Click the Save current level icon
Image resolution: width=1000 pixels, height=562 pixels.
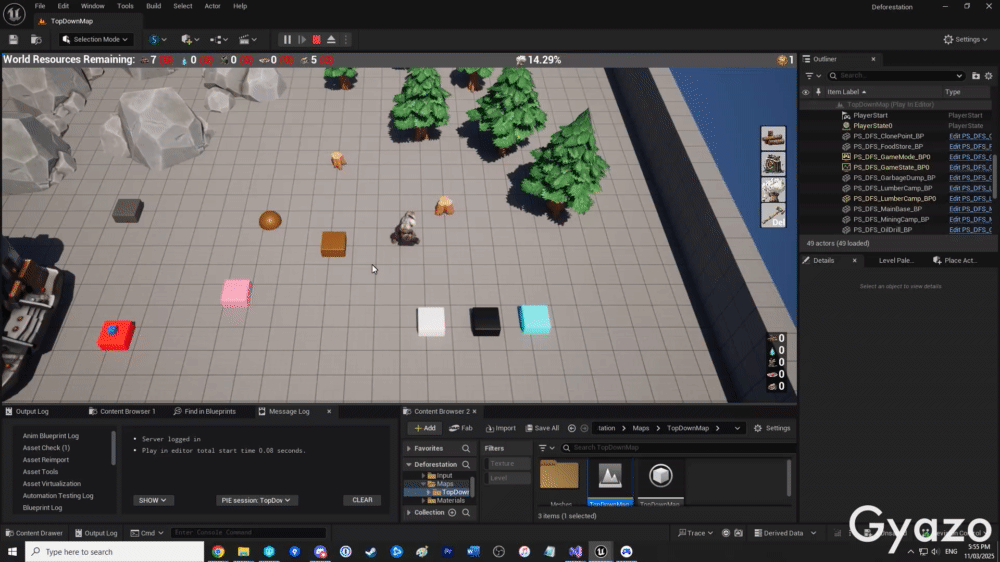pyautogui.click(x=14, y=39)
